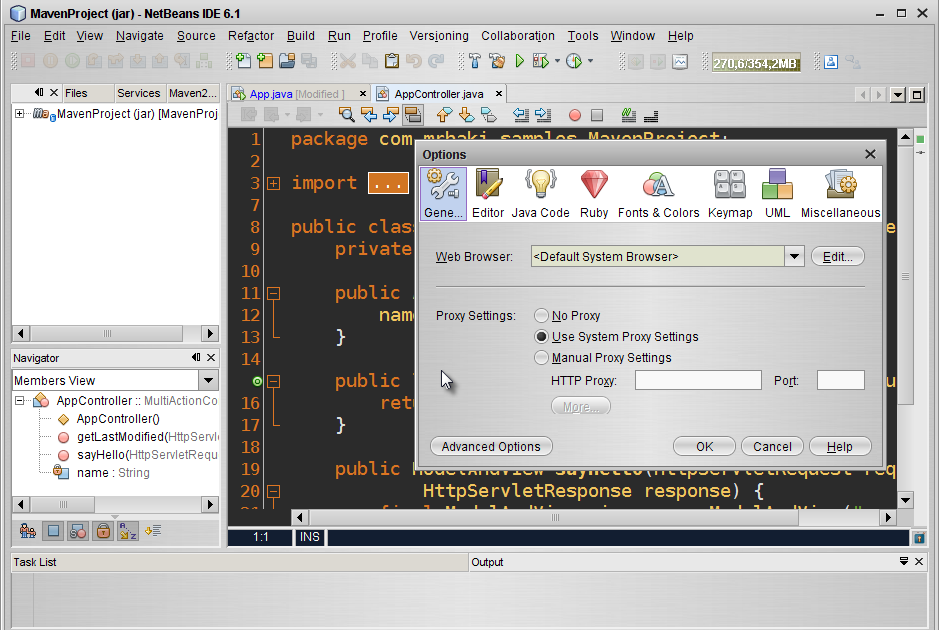This screenshot has width=939, height=630.
Task: Select the Find in editor magnifier icon
Action: pyautogui.click(x=346, y=114)
